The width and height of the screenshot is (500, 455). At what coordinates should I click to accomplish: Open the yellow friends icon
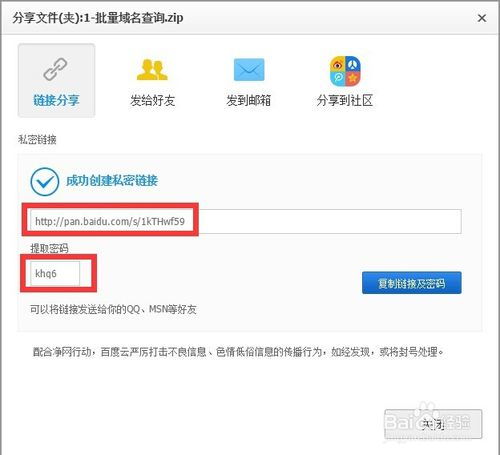[152, 70]
